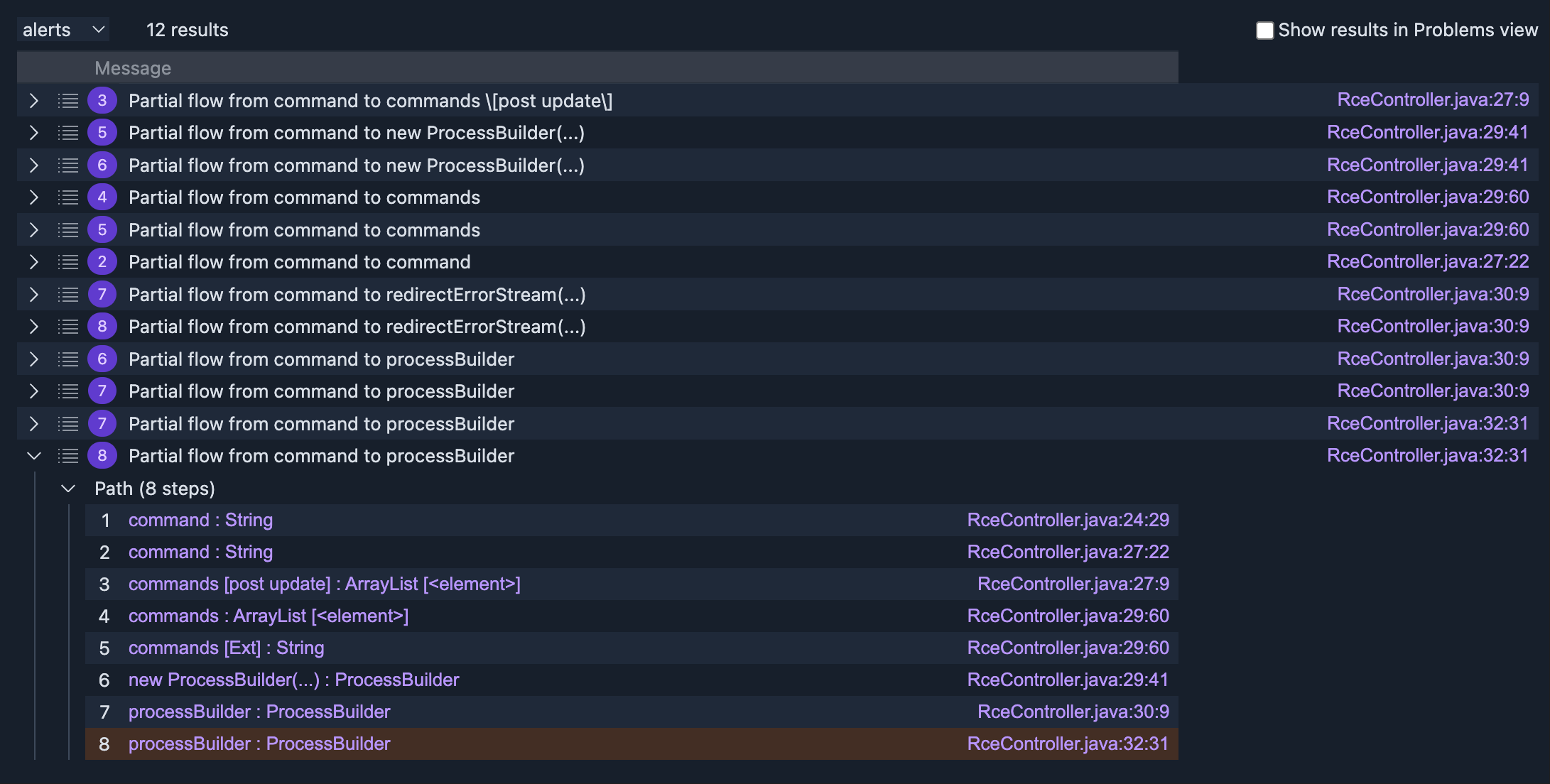Screen dimensions: 1550x784
Task: Expand first new ProcessBuilder(...) result badged 5
Action: point(33,133)
